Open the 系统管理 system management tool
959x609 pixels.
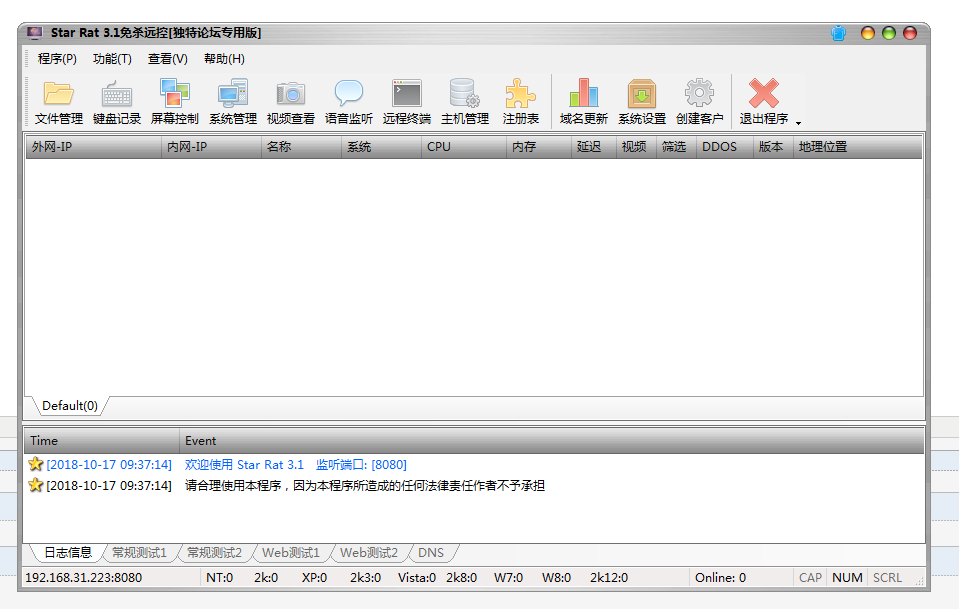click(x=233, y=102)
